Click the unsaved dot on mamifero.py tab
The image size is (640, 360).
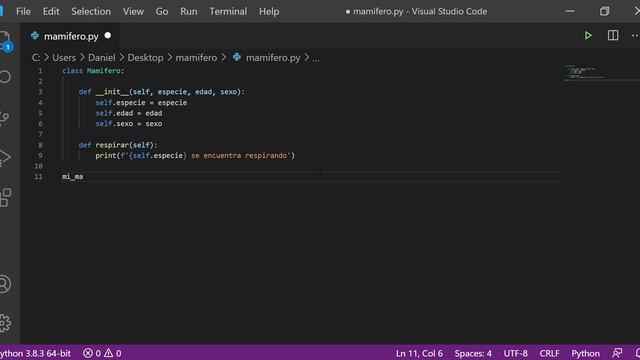tap(108, 36)
